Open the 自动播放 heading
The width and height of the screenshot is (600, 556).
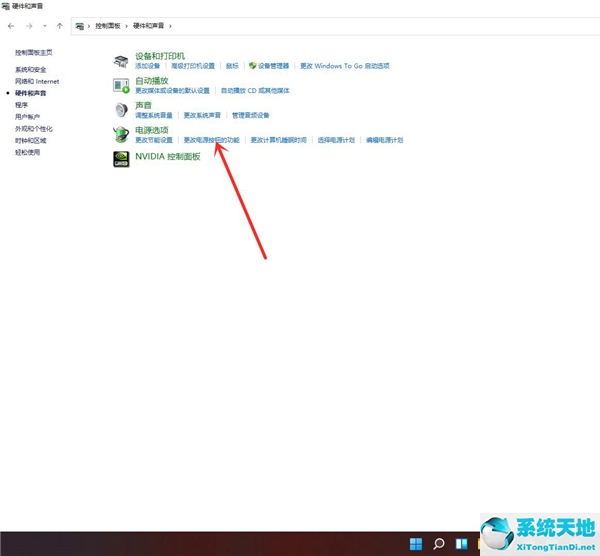click(152, 81)
